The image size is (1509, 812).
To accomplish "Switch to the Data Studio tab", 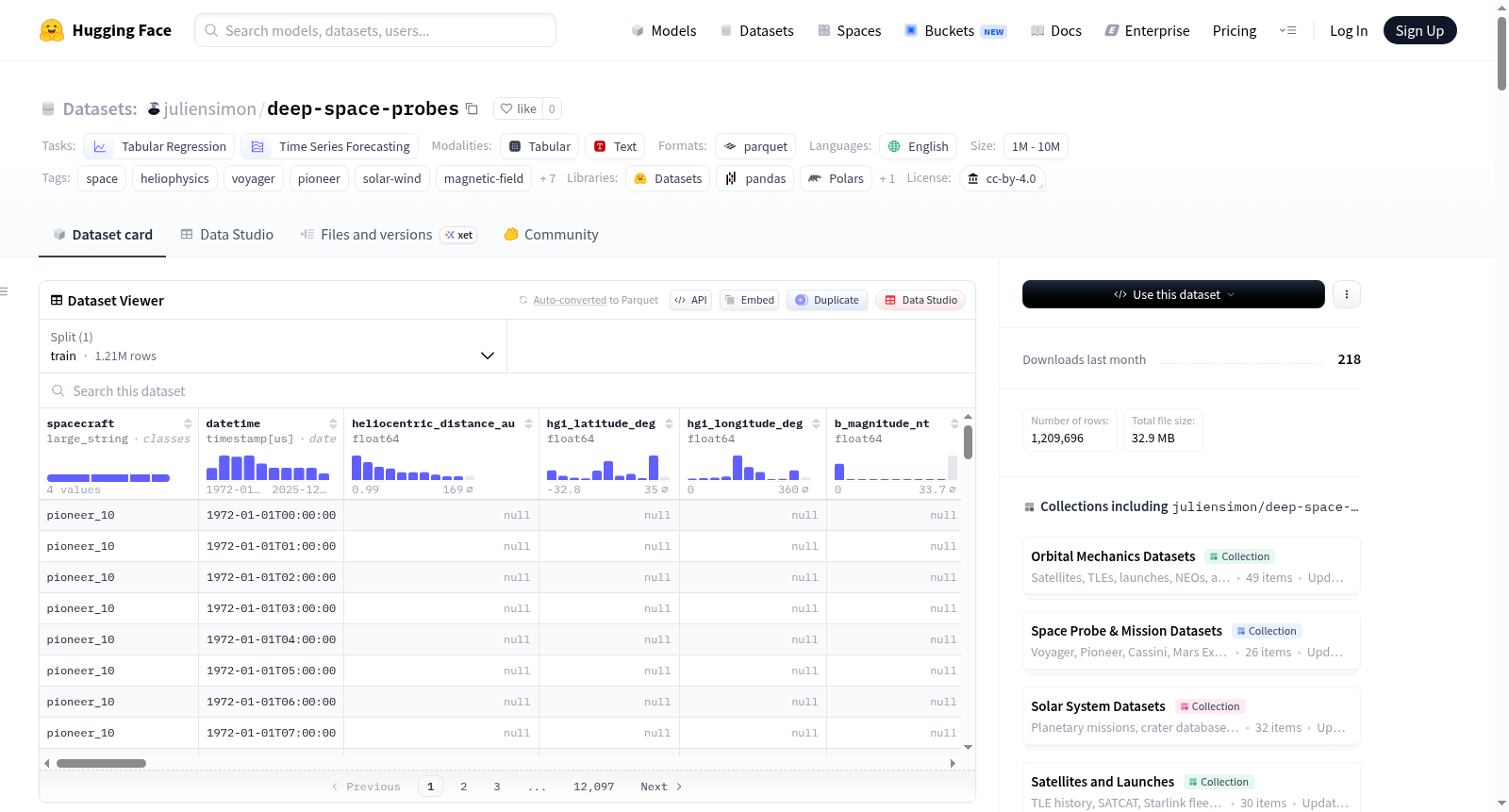I will (x=226, y=235).
